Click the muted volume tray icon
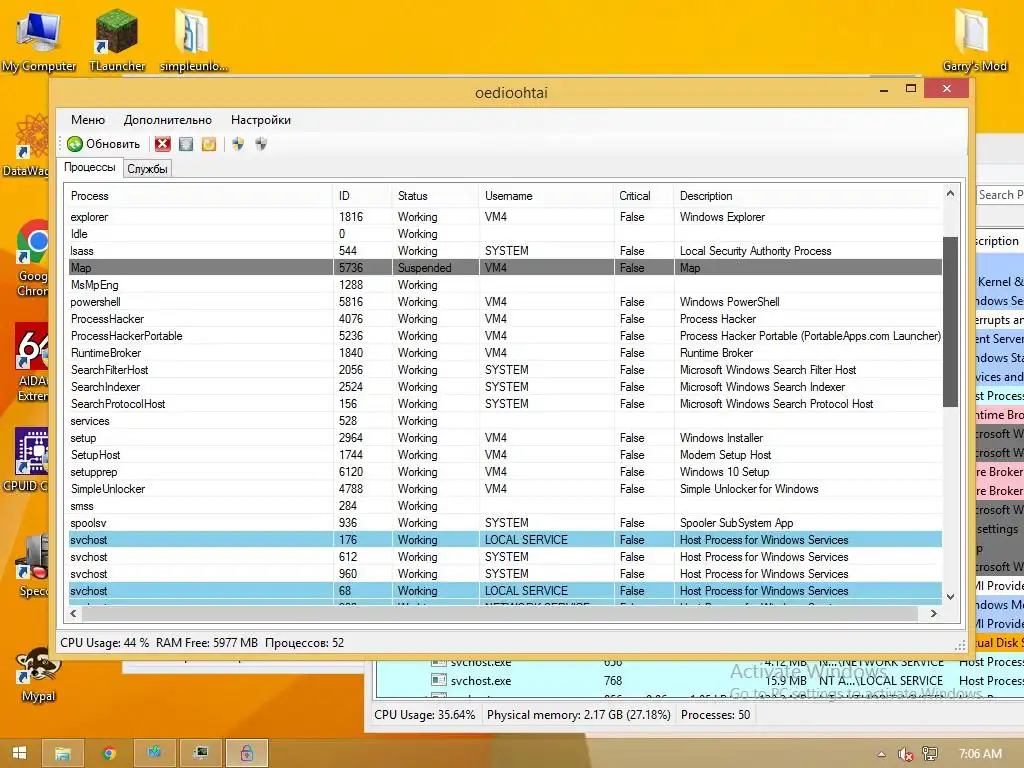Screen dimensions: 1024x768 tap(905, 754)
